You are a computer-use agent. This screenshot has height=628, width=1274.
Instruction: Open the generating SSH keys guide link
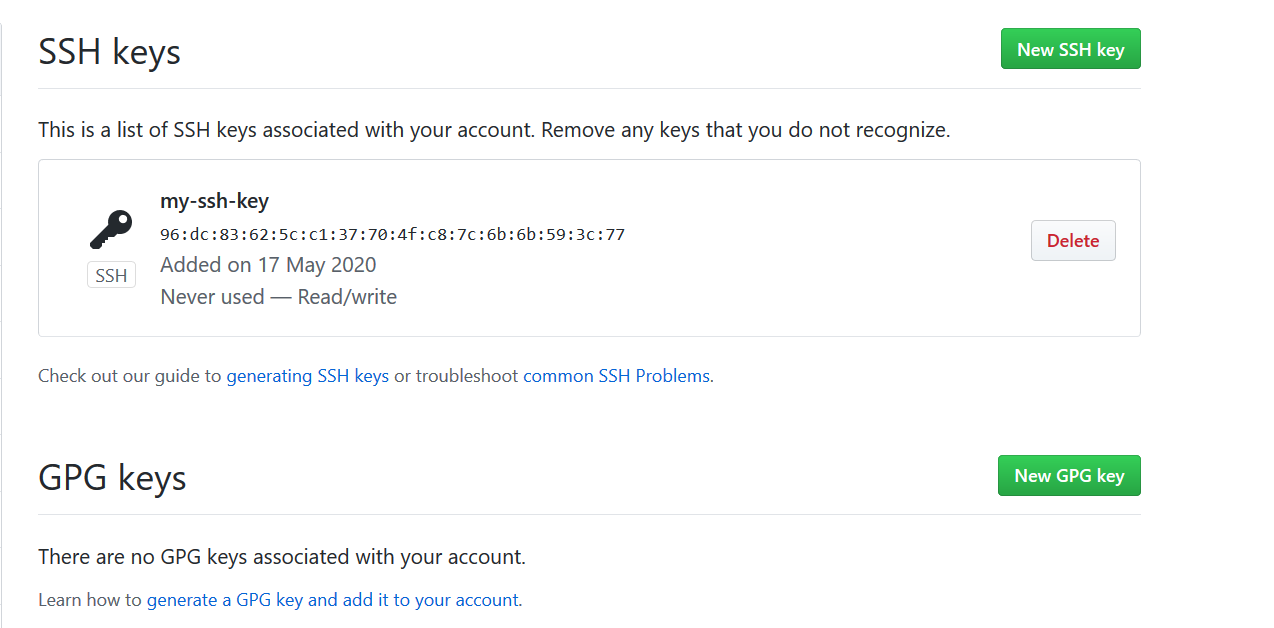(307, 376)
